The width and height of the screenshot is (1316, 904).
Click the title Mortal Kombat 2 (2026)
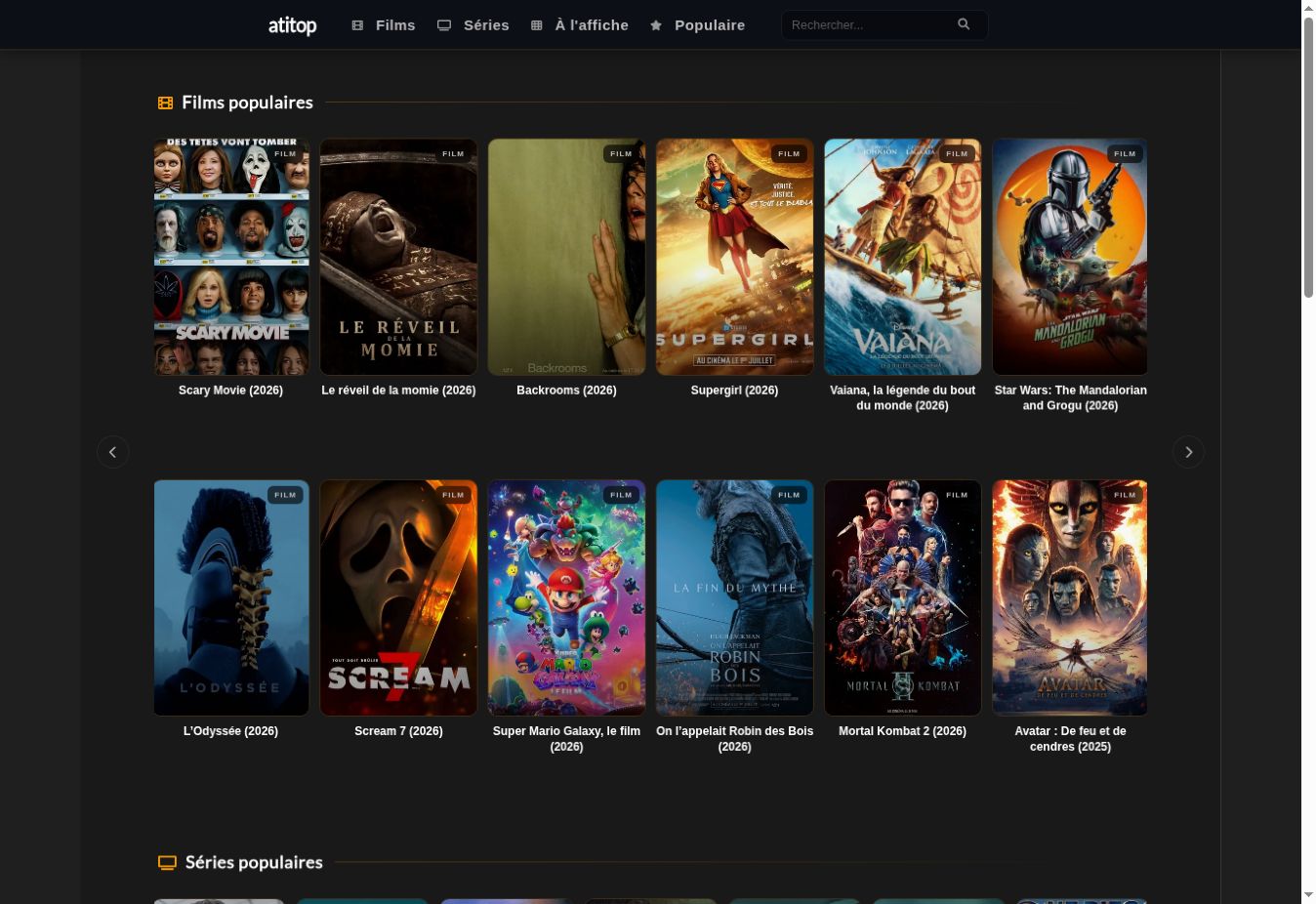902,731
